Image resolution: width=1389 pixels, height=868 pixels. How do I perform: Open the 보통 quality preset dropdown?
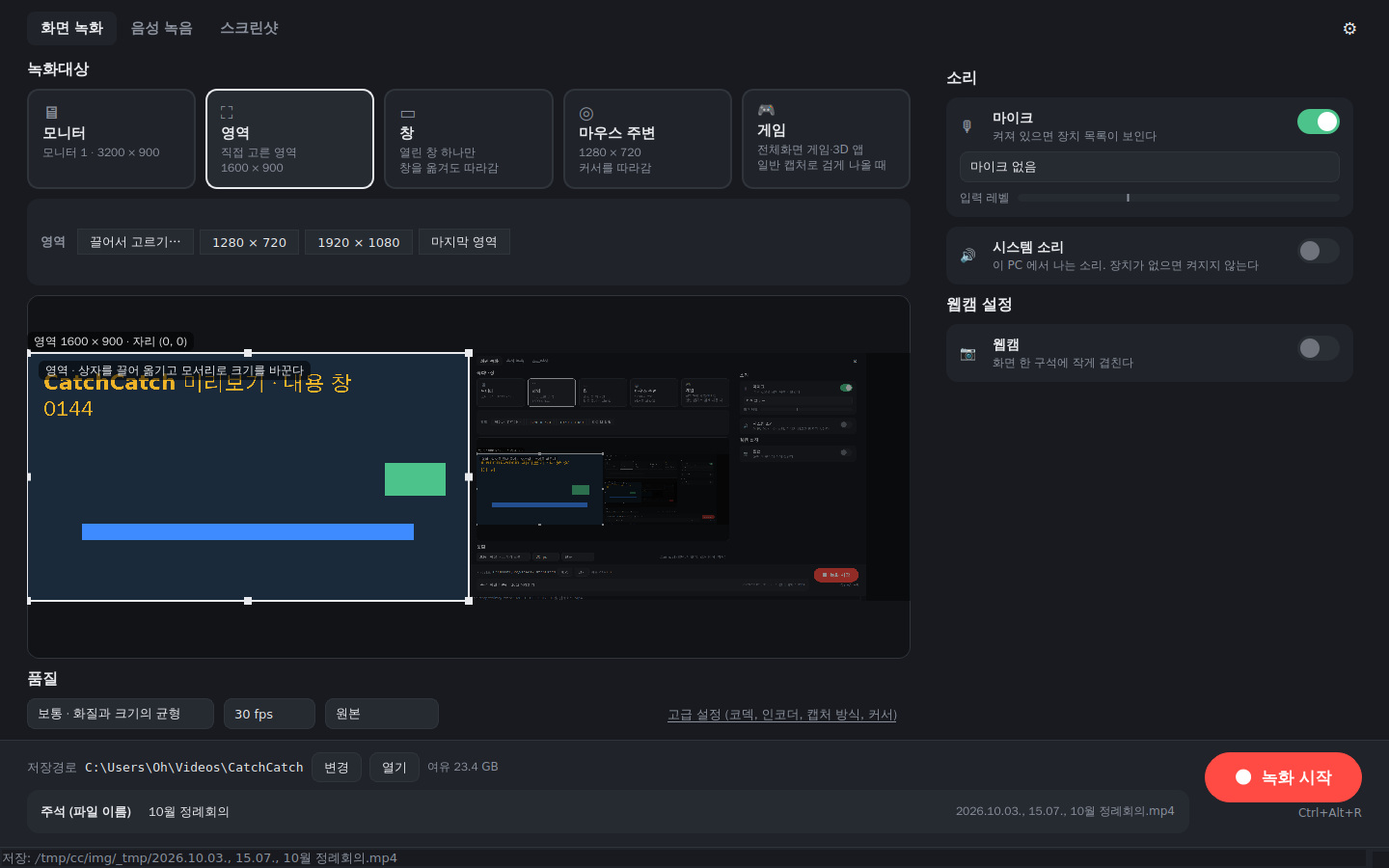(x=121, y=714)
